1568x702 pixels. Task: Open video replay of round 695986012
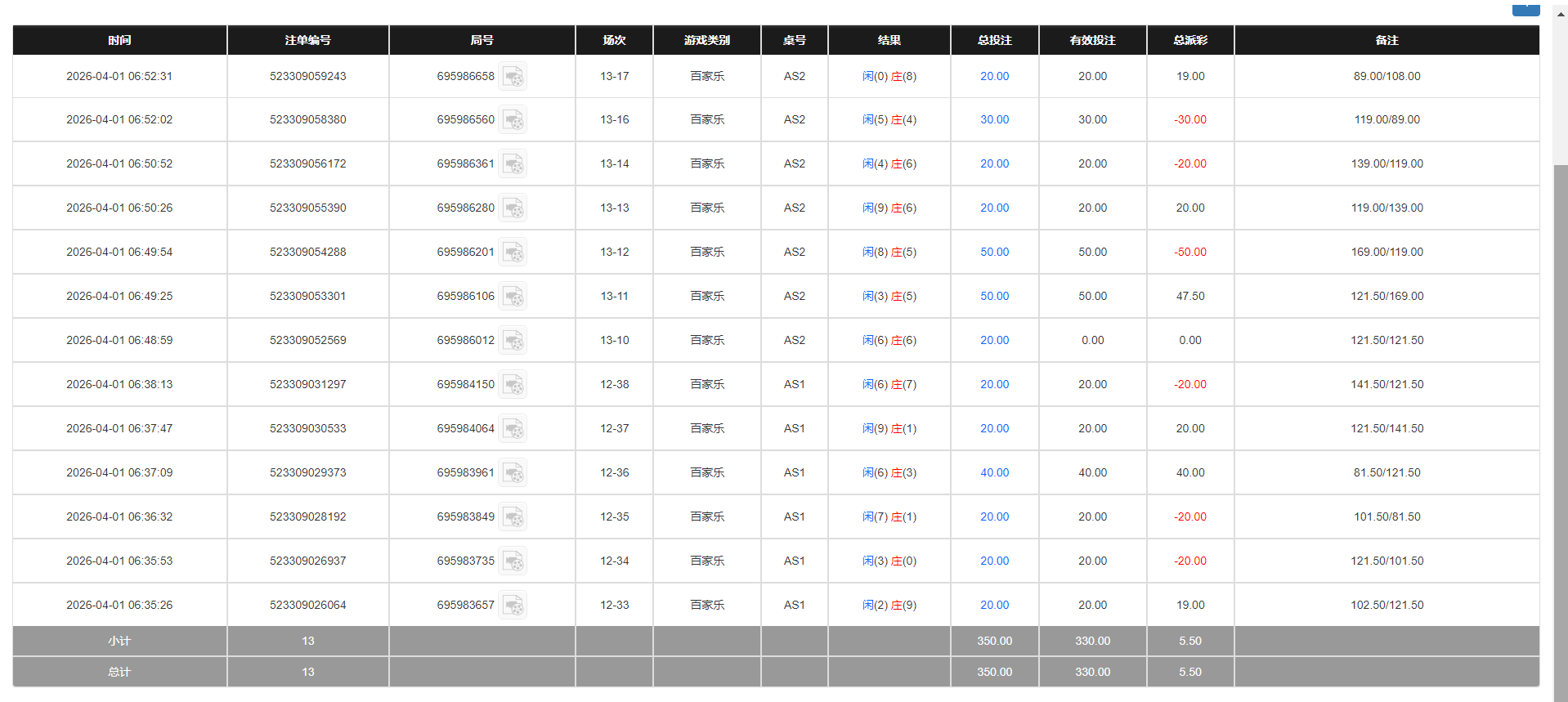[513, 341]
